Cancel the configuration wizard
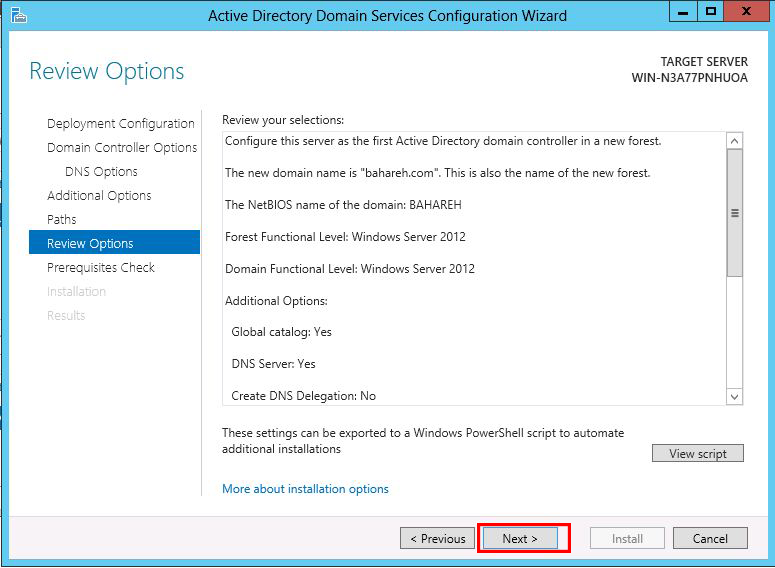The image size is (775, 568). point(710,538)
